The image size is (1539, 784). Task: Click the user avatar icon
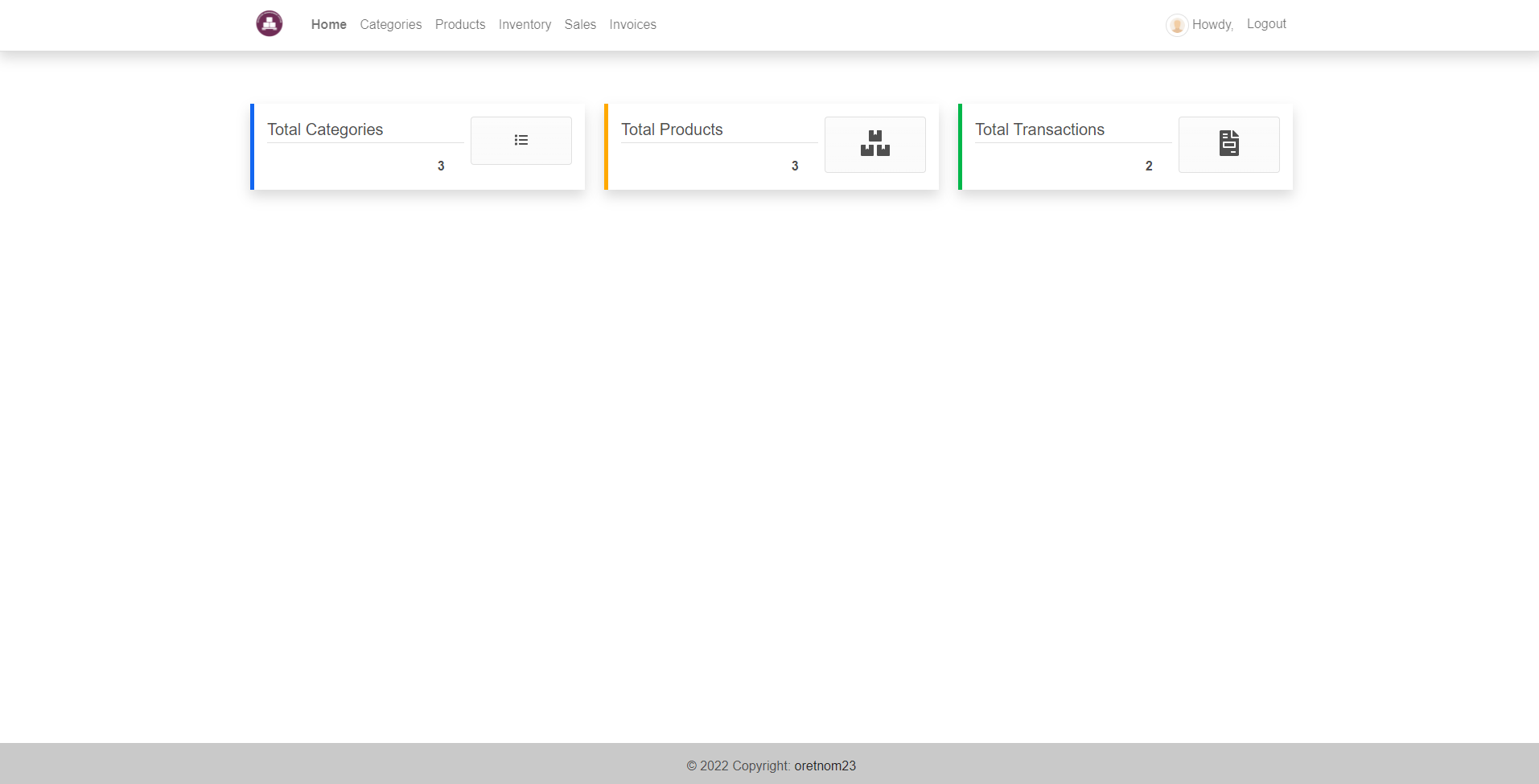(x=1177, y=25)
